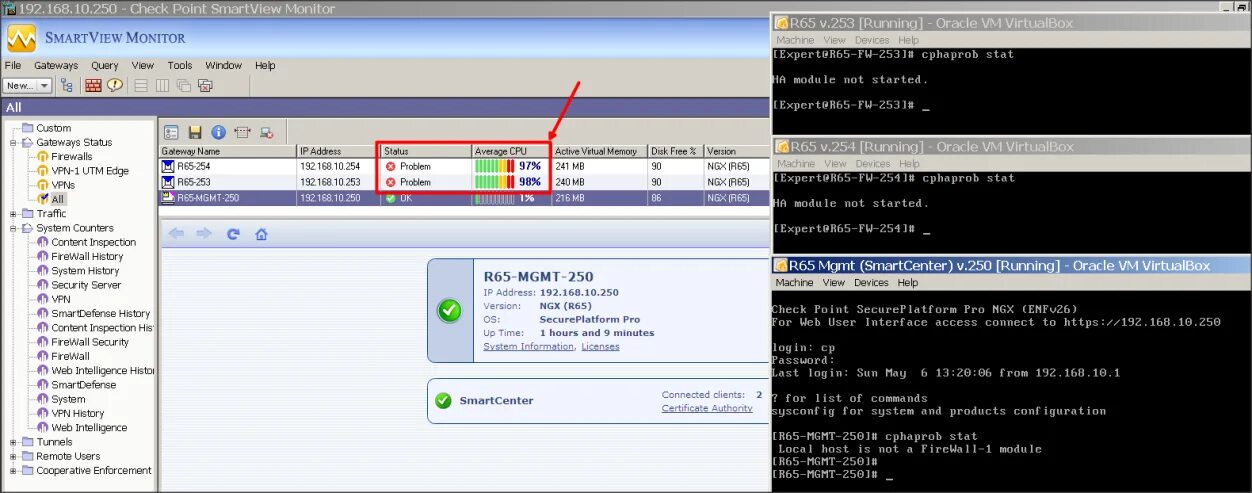Expand the Traffic tree node

14,214
